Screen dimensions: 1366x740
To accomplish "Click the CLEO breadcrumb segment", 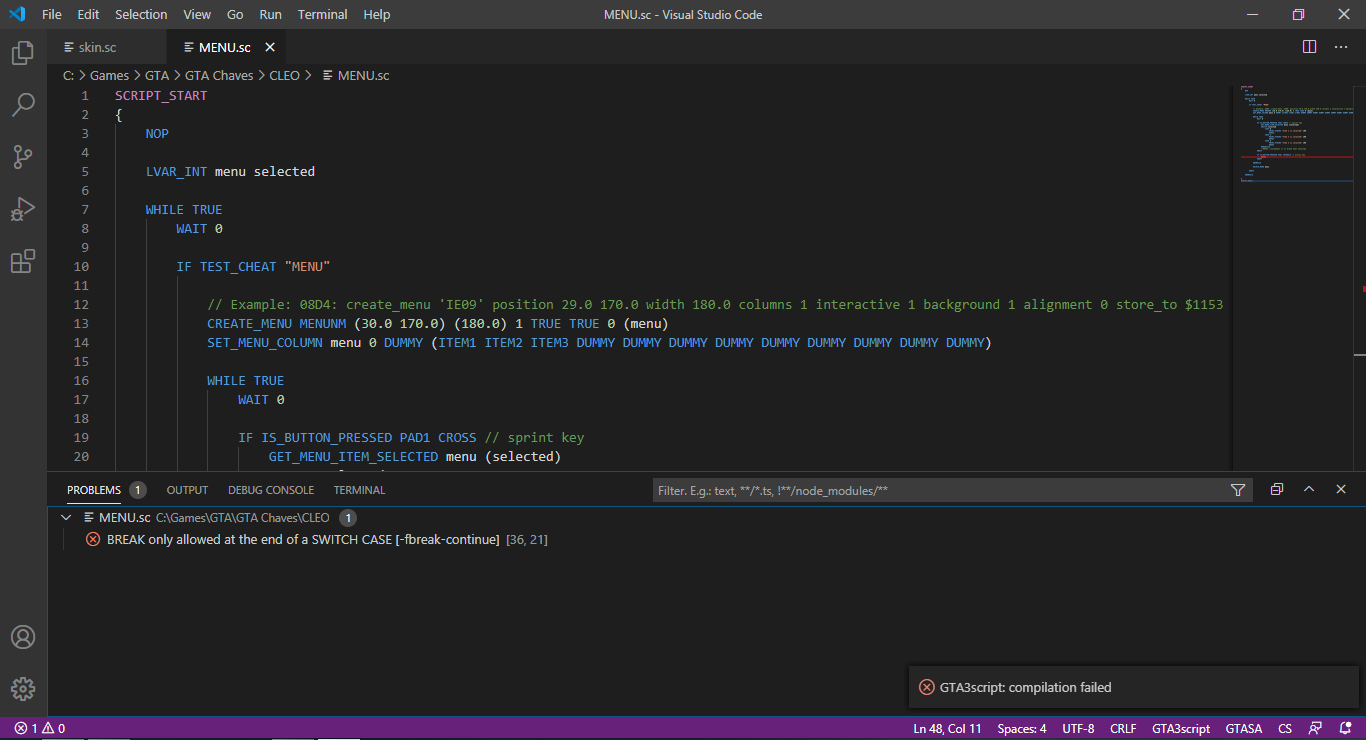I will click(x=284, y=75).
